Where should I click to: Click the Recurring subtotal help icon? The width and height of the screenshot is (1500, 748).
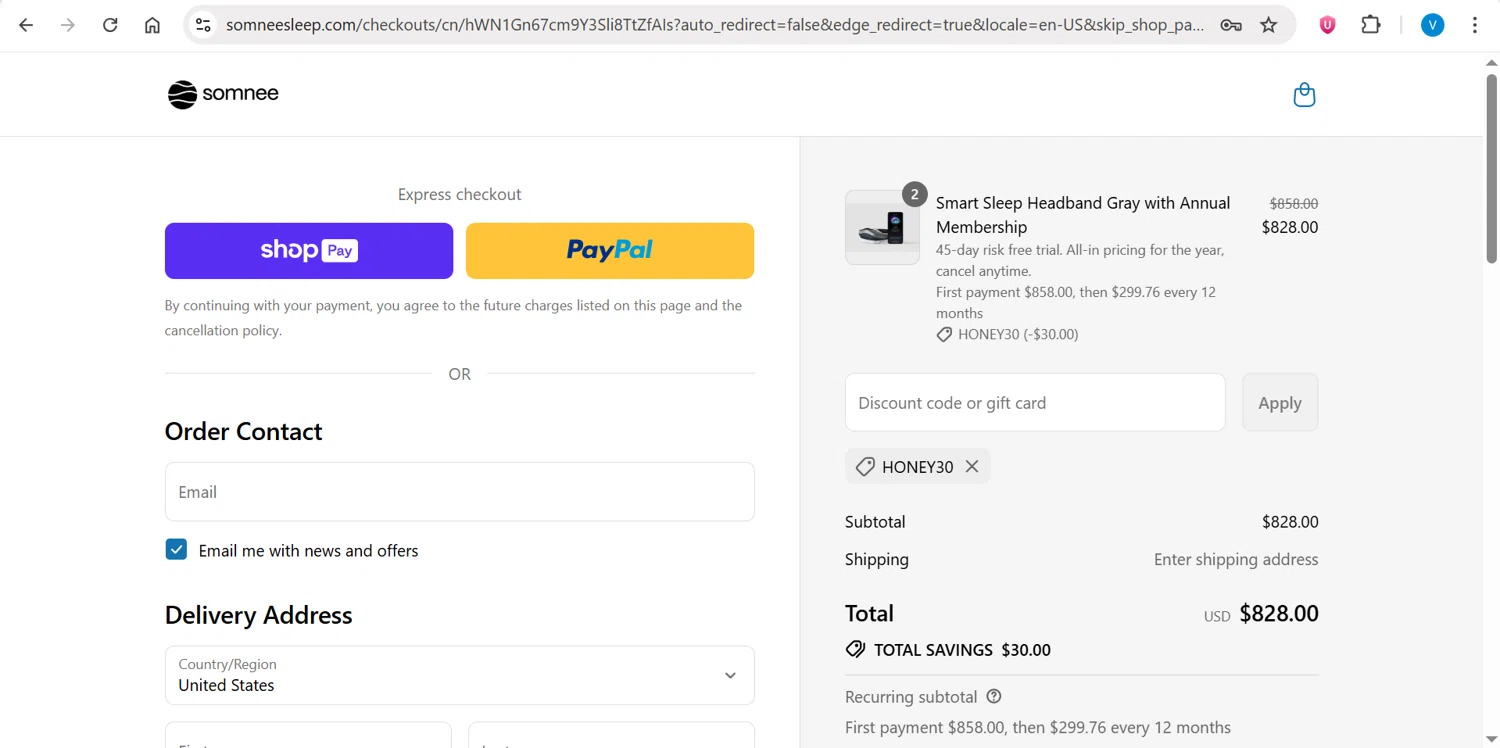tap(994, 696)
